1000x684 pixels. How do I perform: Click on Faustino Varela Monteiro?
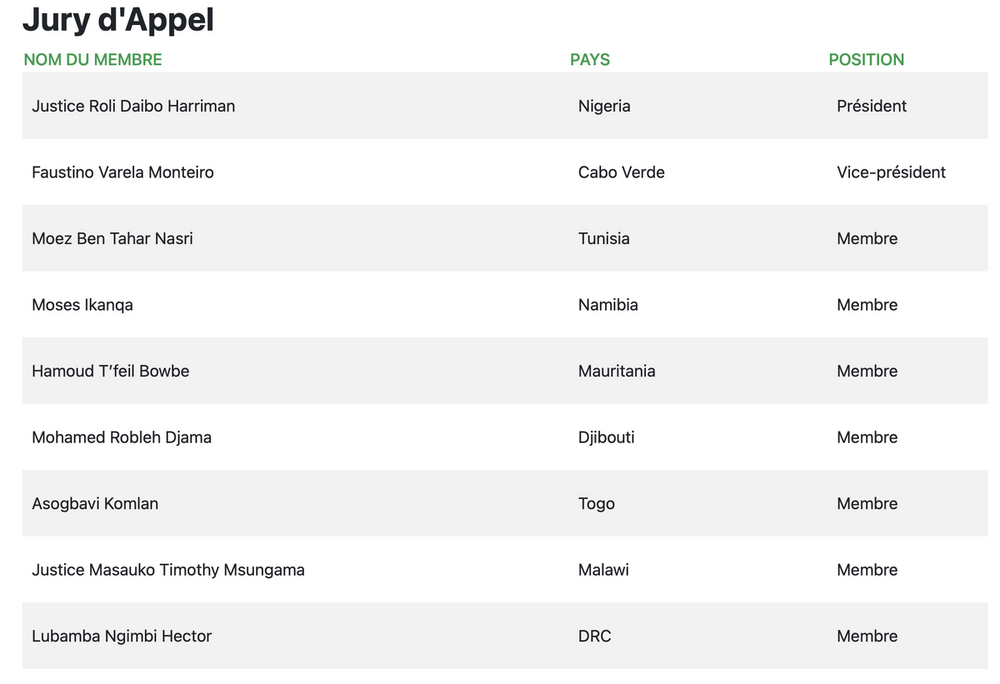pos(123,172)
